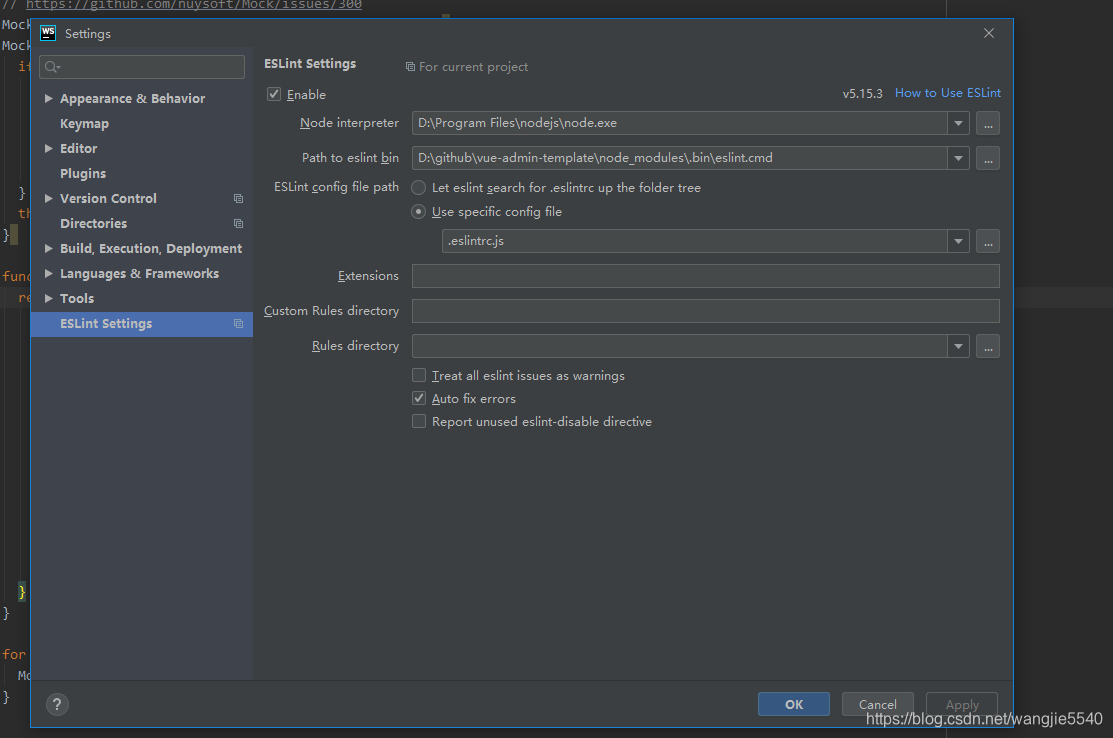Click the WebStorm logo icon in title bar
This screenshot has height=738, width=1113.
[x=48, y=33]
